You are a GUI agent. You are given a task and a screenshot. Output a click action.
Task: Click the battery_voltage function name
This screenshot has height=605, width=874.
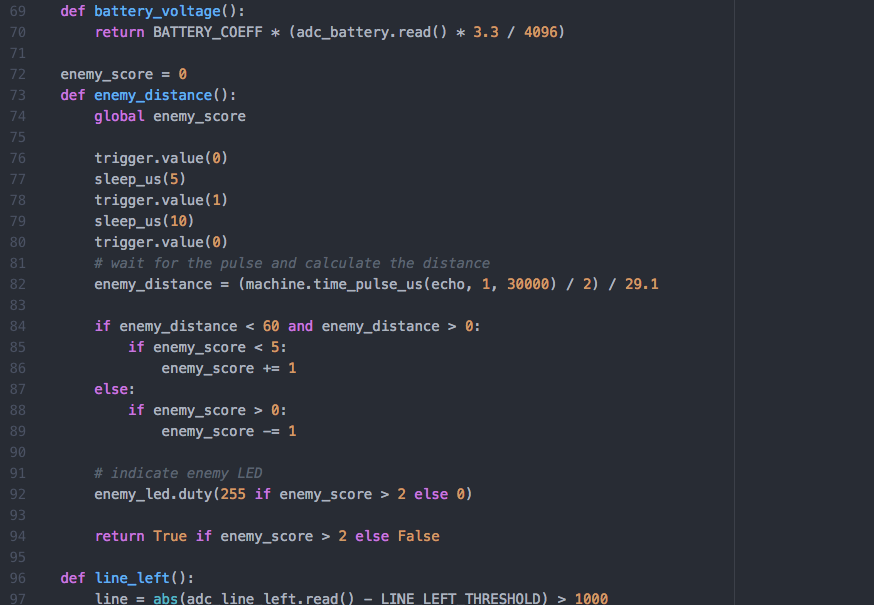[x=157, y=11]
